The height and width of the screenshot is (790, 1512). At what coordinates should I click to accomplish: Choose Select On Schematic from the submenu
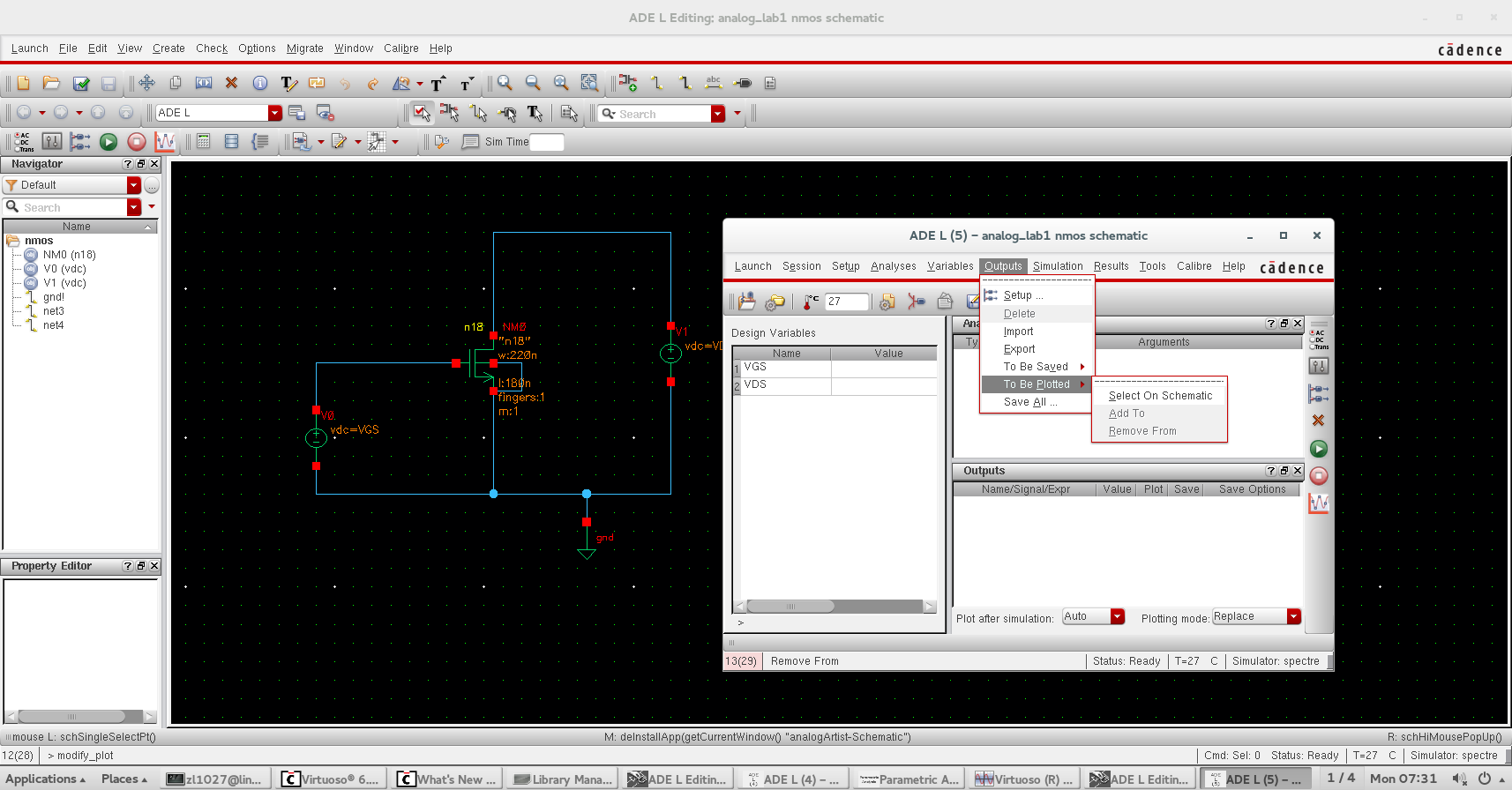click(1160, 396)
